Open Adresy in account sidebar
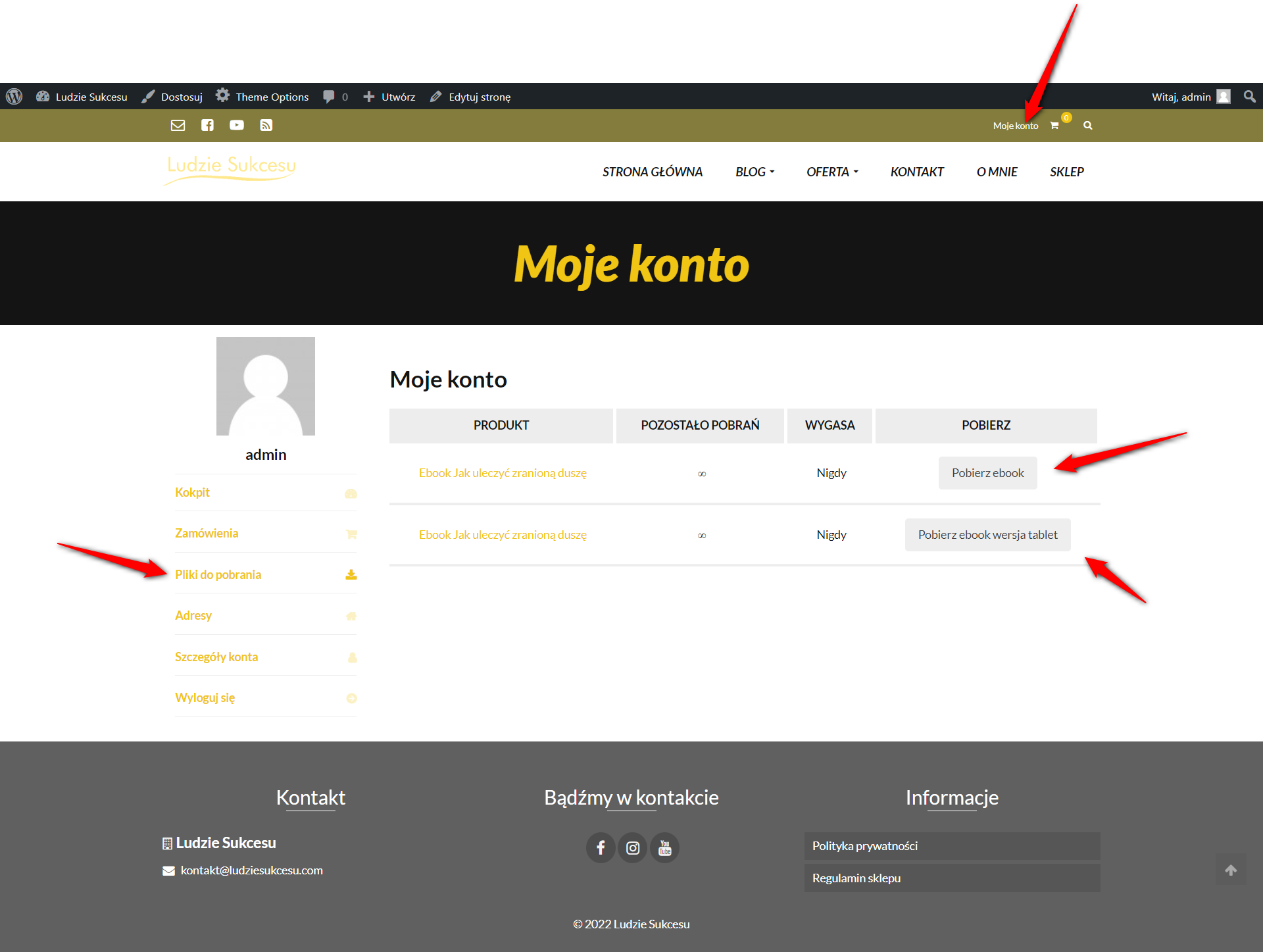This screenshot has height=952, width=1263. coord(193,616)
